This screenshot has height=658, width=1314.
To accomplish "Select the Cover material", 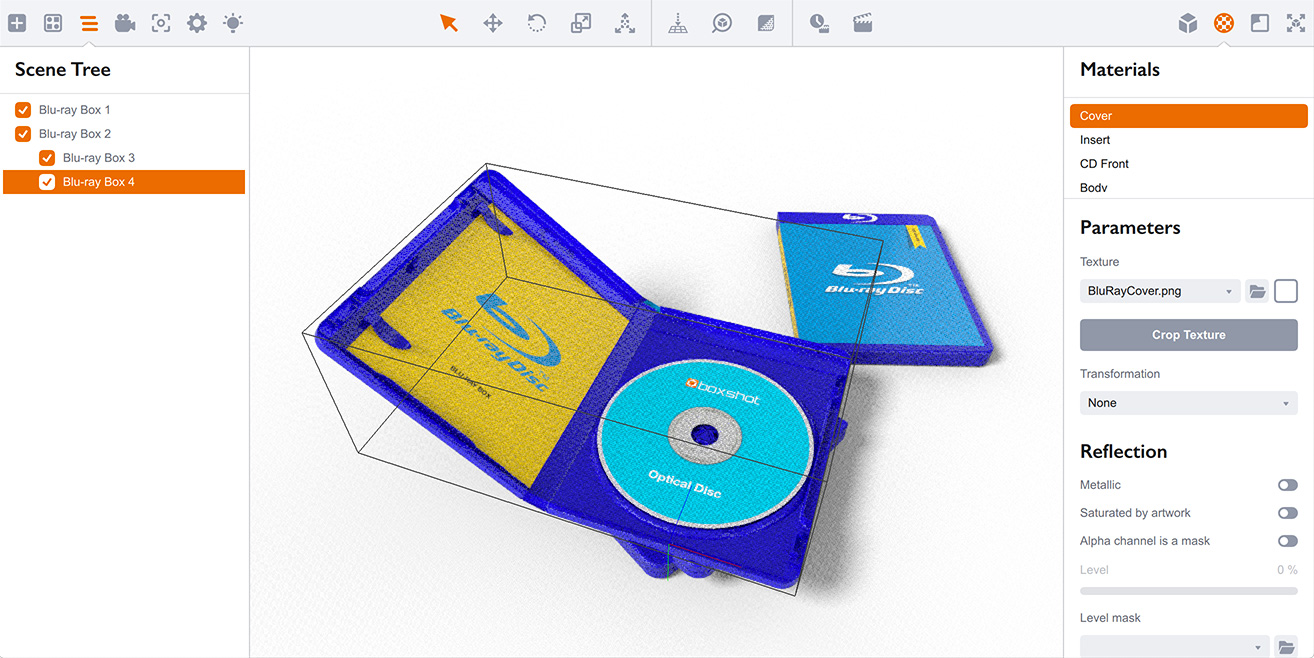I will 1188,116.
